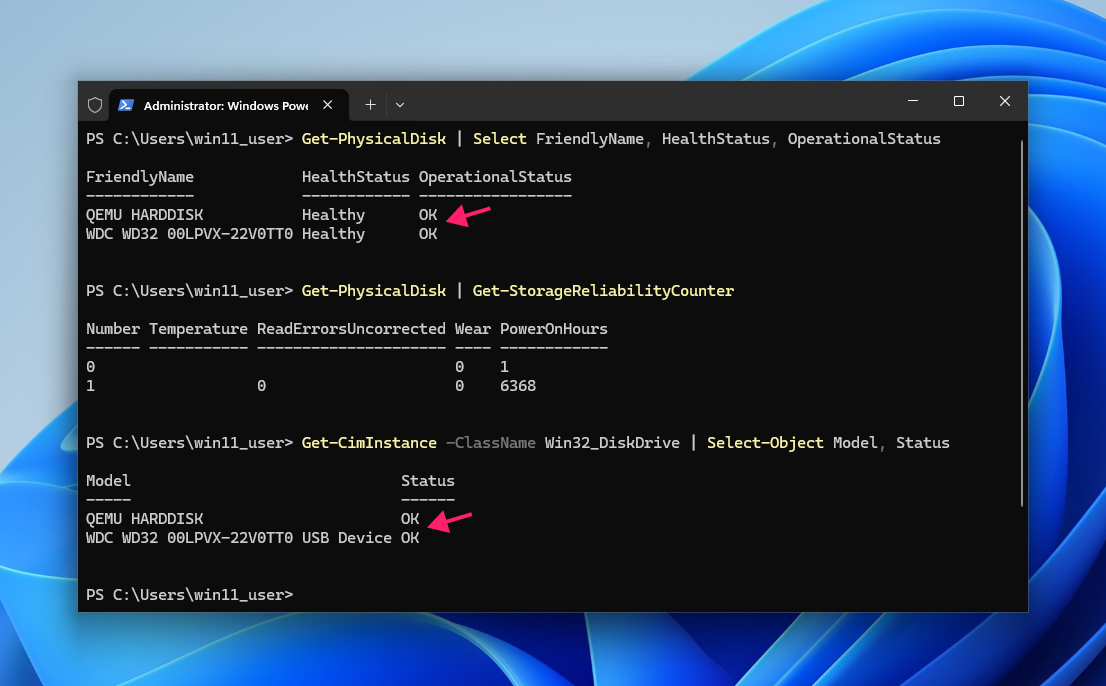Close the Administrator: Windows PowerShell tab
This screenshot has width=1106, height=686.
[x=327, y=105]
